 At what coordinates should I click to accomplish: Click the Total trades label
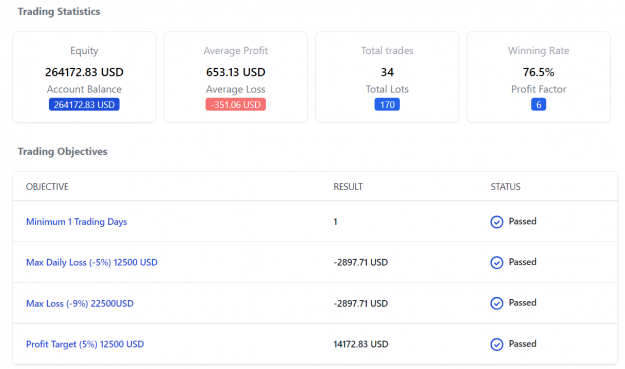[x=387, y=51]
